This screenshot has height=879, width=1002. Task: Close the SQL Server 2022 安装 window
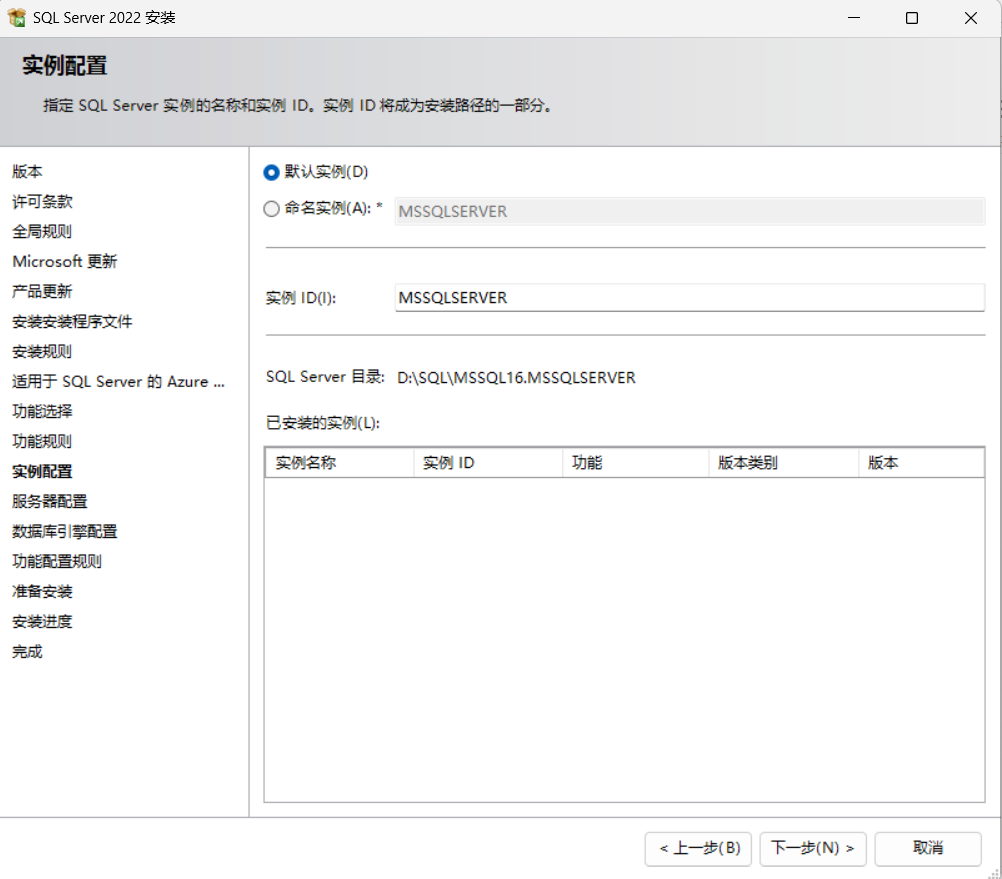tap(971, 18)
